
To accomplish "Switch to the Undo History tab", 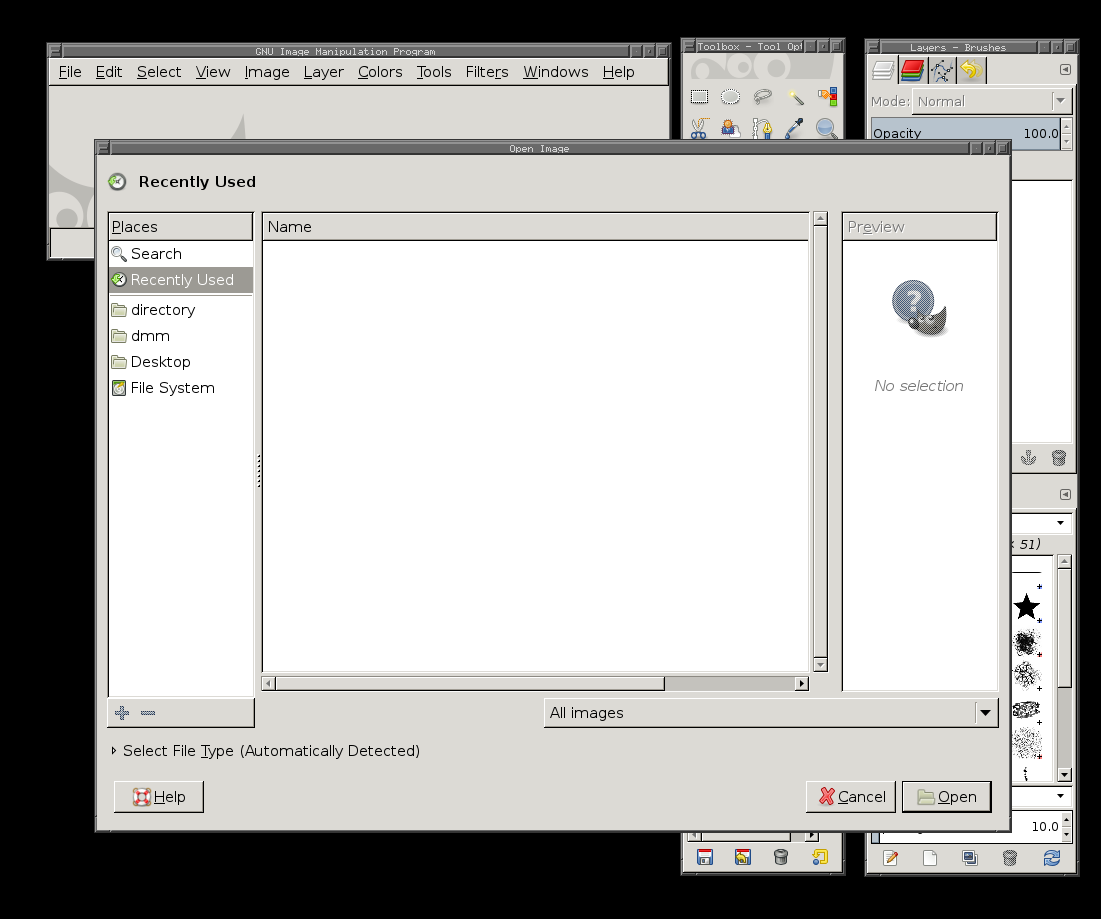I will pos(971,70).
